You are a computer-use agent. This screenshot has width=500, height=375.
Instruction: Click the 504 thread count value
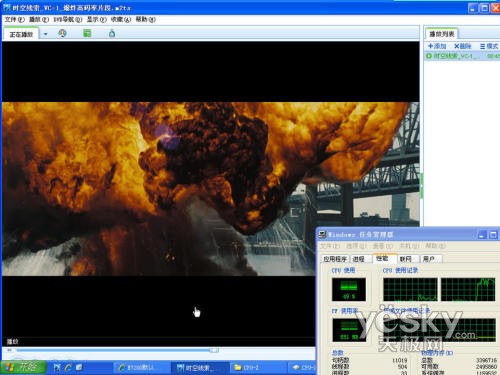402,367
